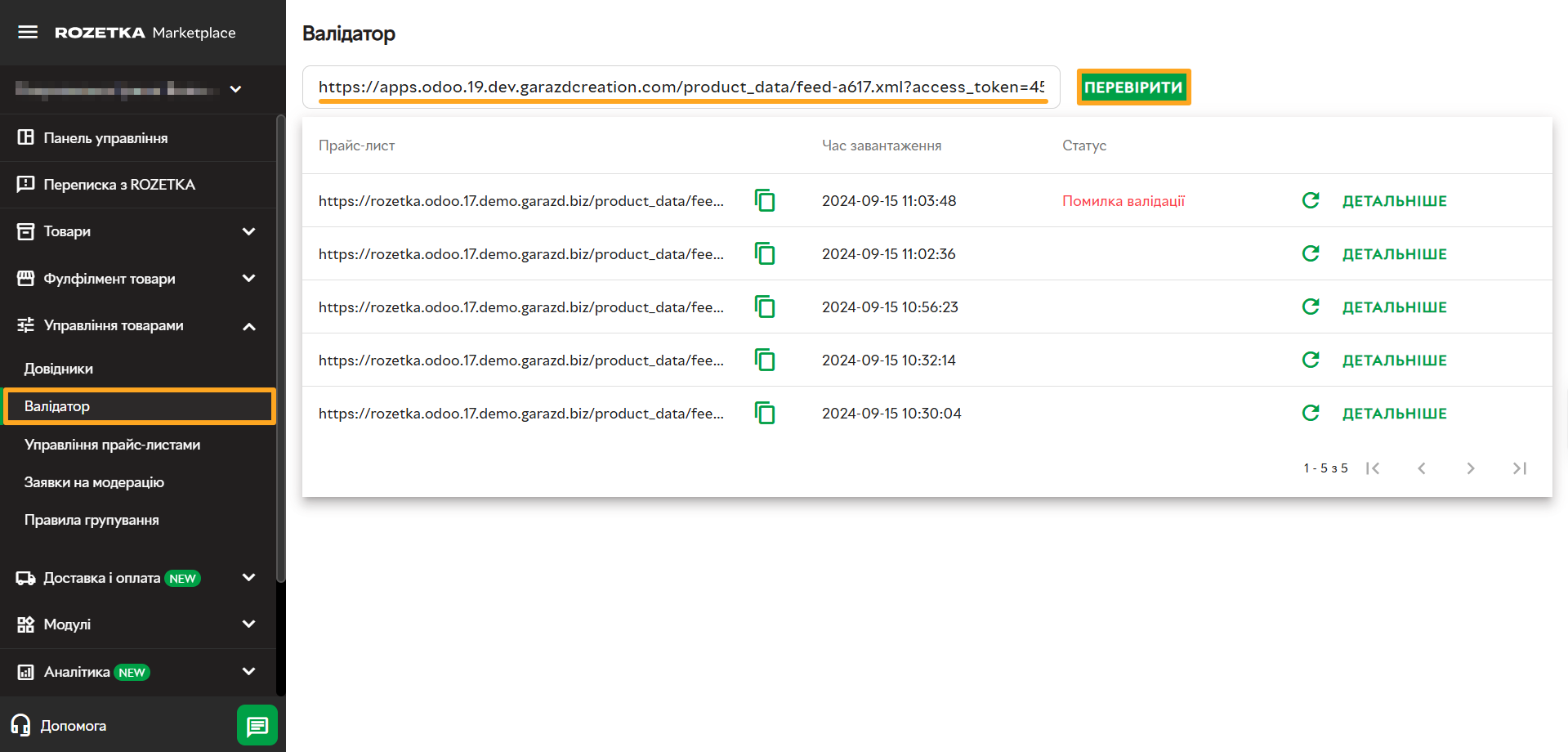Copy URL of the 10:32:14 price list
The width and height of the screenshot is (1568, 752).
[765, 360]
